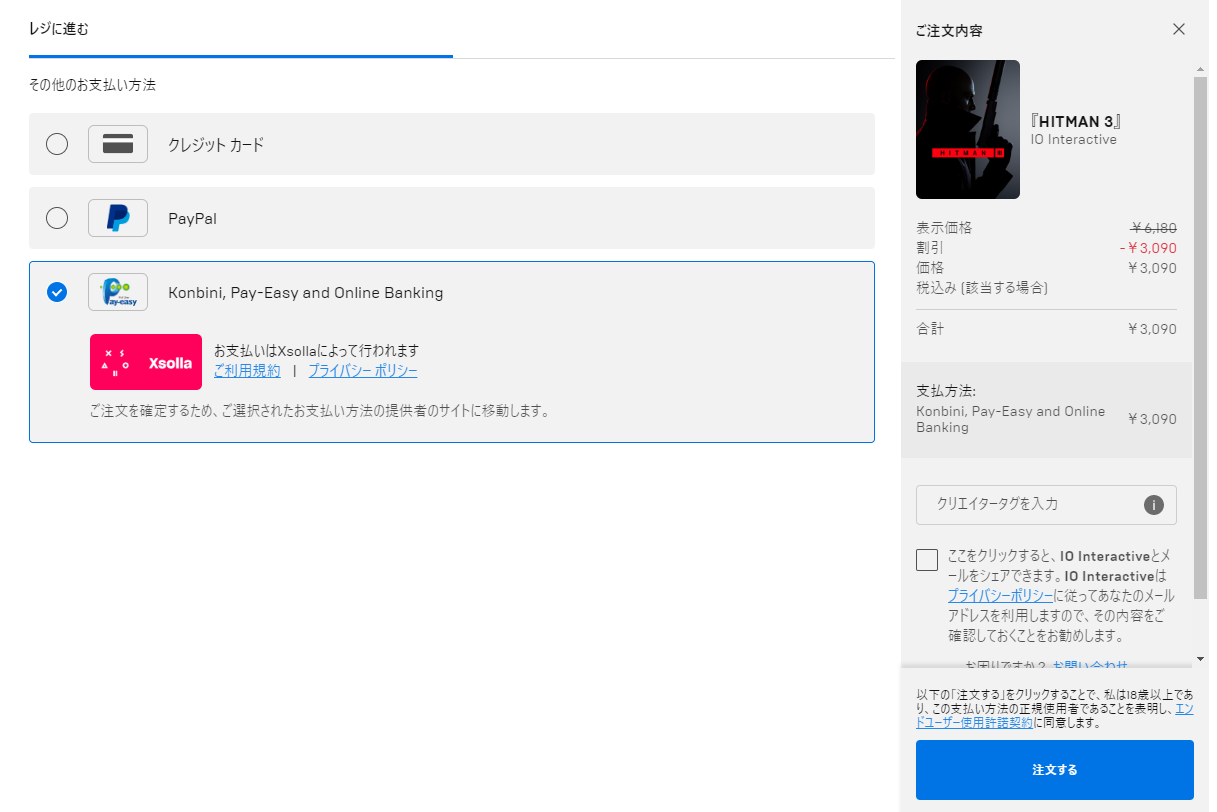Click the ご注文内容 heading
This screenshot has width=1217, height=812.
[x=949, y=31]
